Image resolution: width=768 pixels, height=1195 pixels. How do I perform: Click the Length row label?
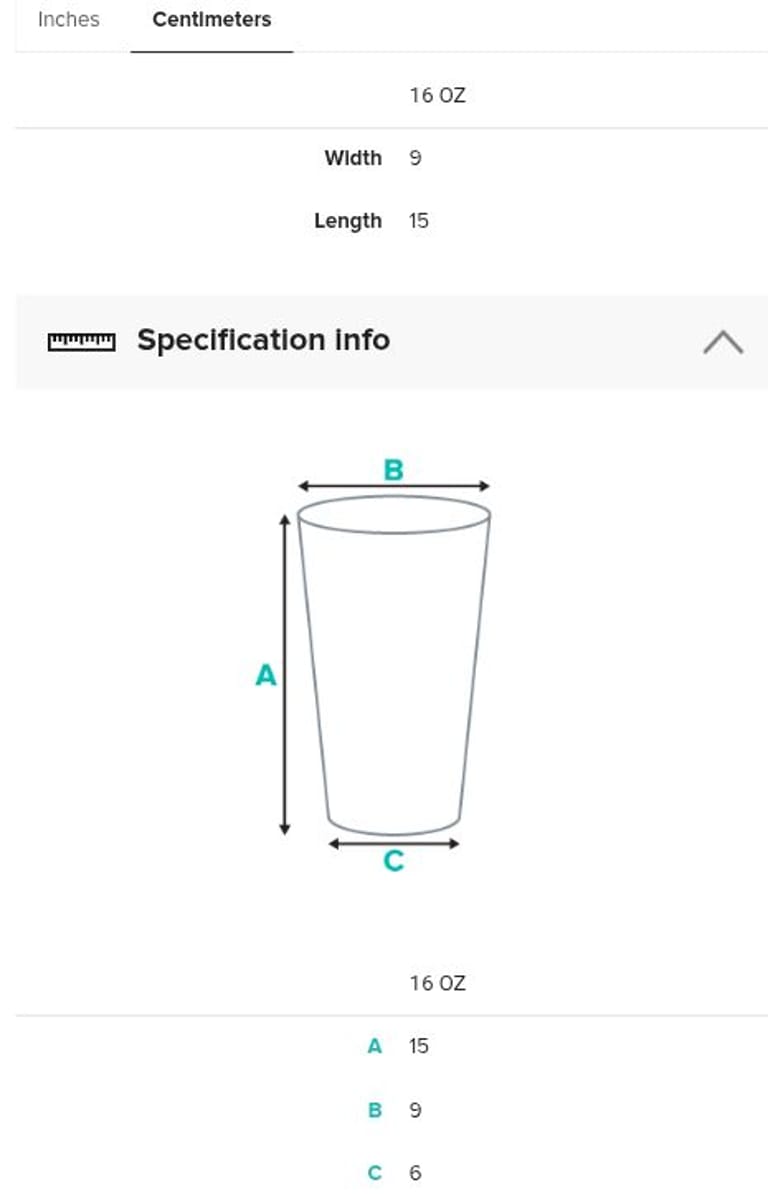point(348,221)
